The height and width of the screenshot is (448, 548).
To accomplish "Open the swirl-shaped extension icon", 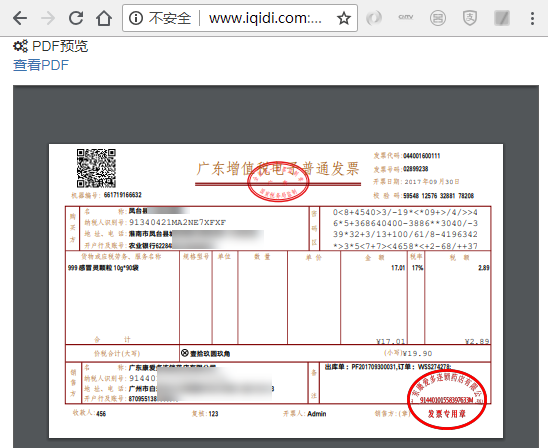I will coord(374,18).
